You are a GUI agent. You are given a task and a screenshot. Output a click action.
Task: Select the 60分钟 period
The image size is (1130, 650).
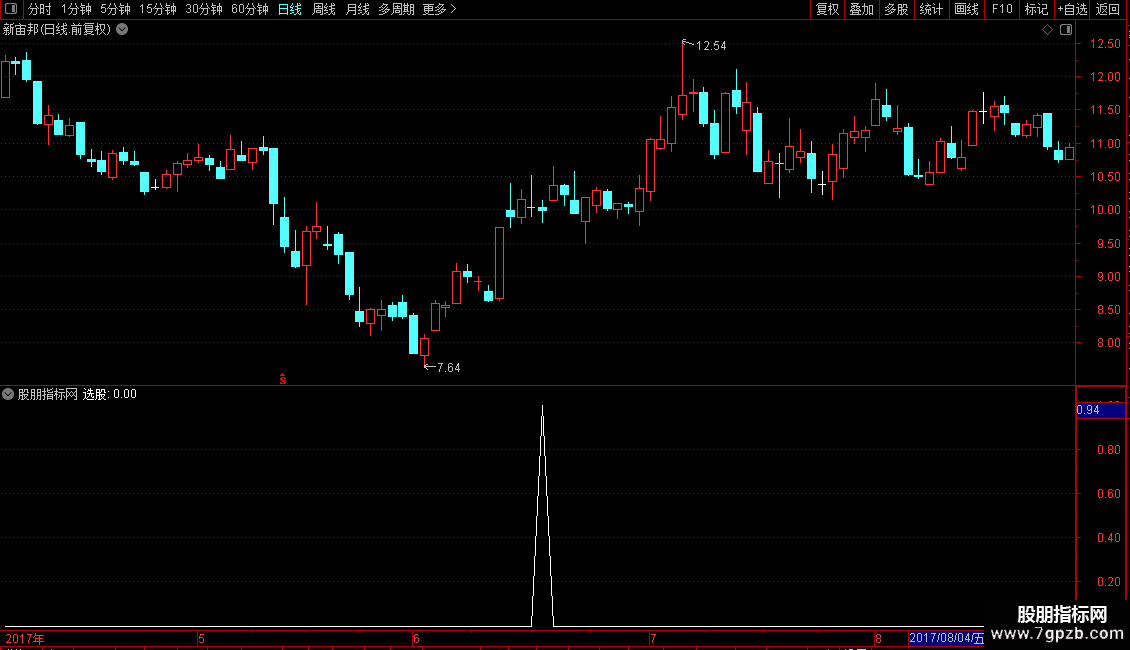249,9
